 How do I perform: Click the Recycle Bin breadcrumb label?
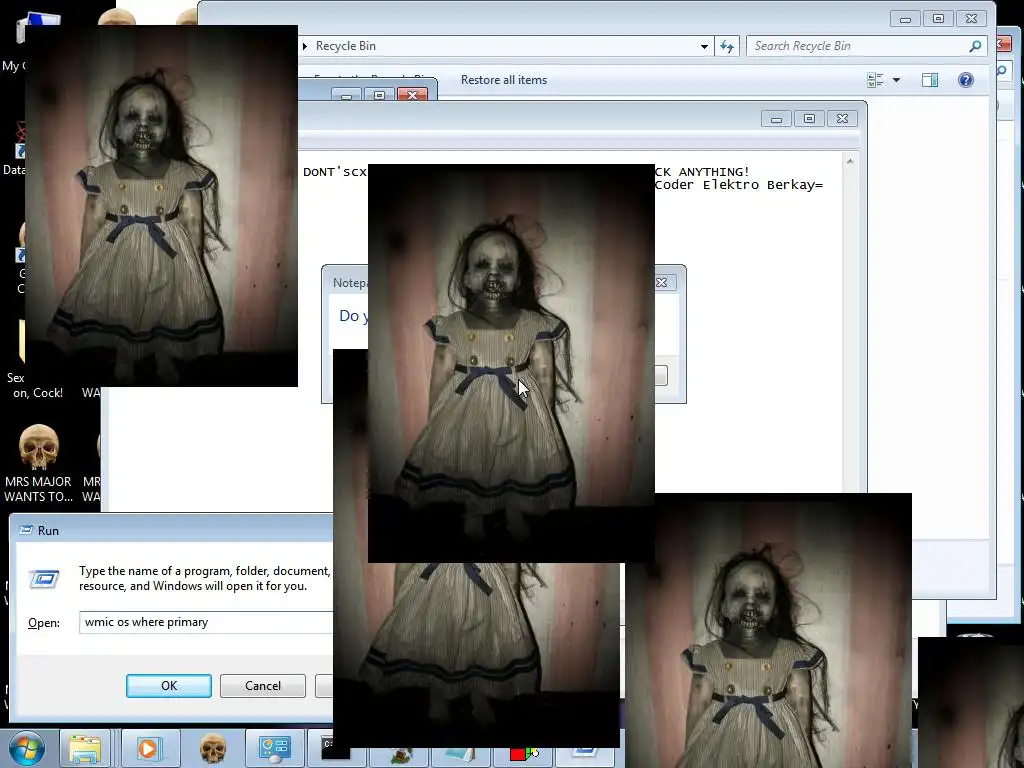(345, 46)
